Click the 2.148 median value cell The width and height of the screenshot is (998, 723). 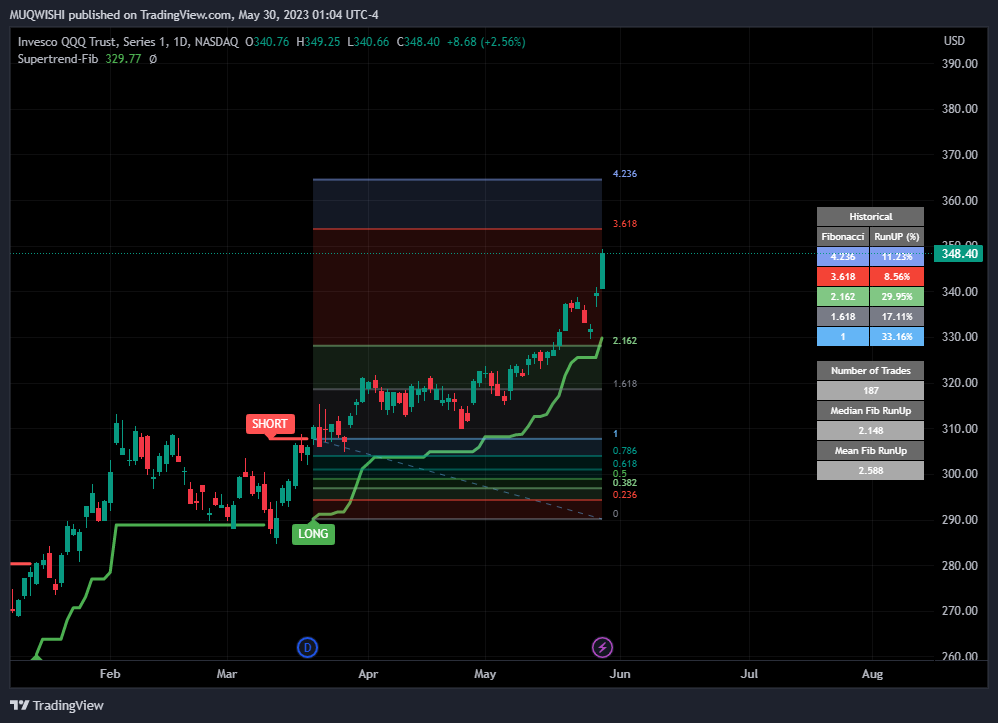coord(870,430)
